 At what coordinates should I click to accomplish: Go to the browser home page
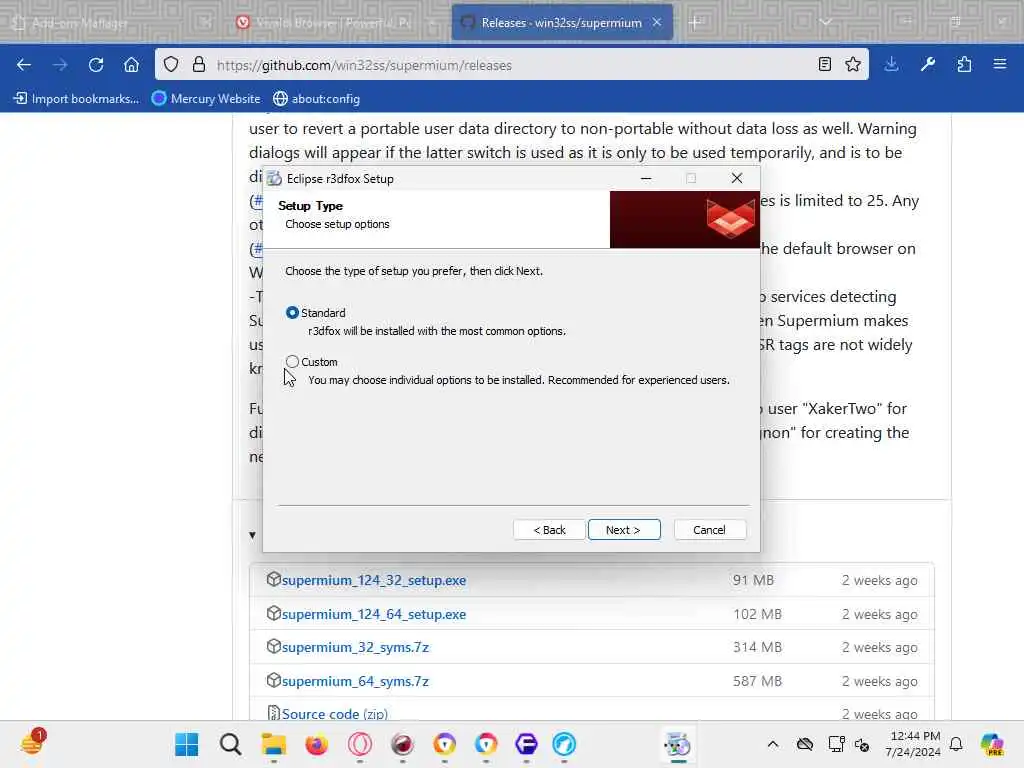pos(131,65)
